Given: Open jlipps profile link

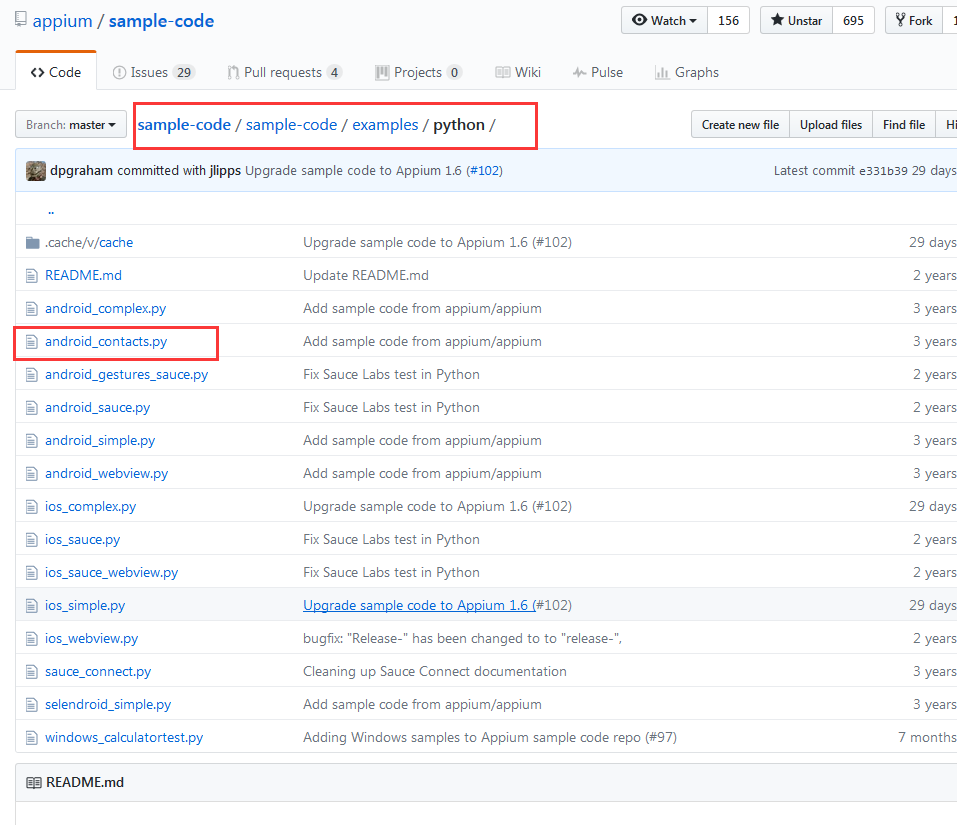Looking at the screenshot, I should pyautogui.click(x=225, y=170).
